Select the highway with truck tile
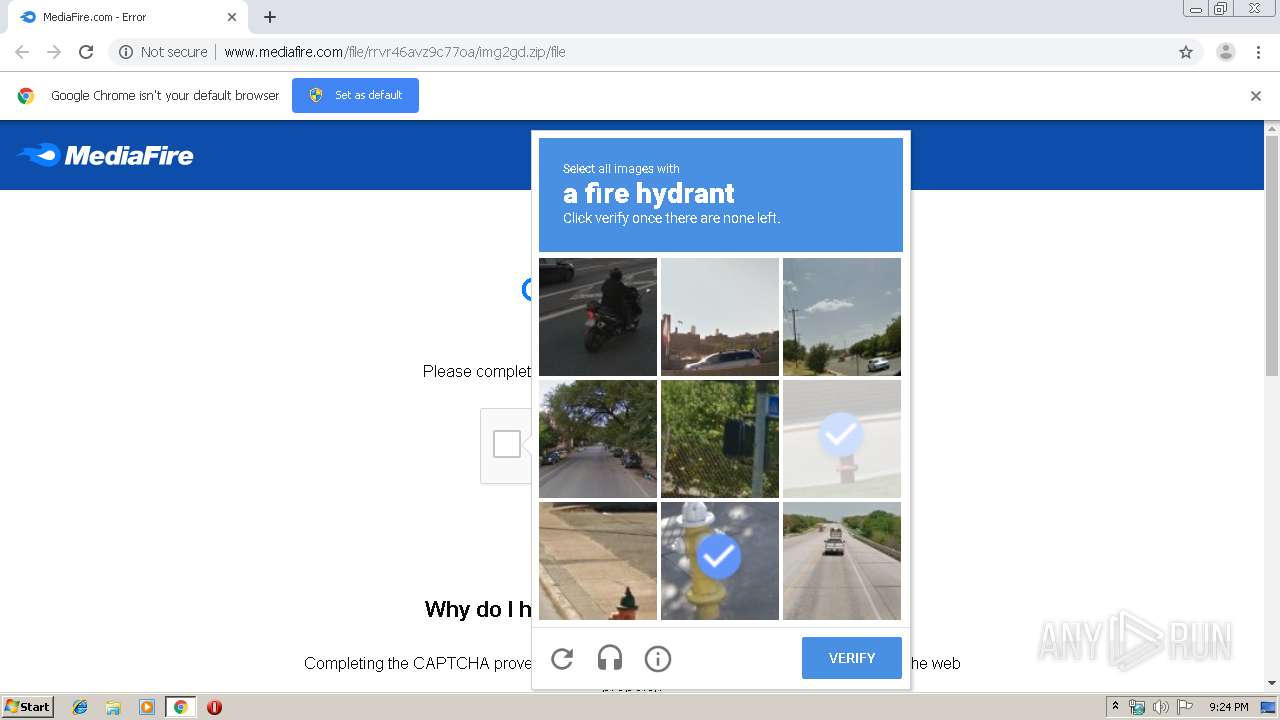 tap(842, 561)
